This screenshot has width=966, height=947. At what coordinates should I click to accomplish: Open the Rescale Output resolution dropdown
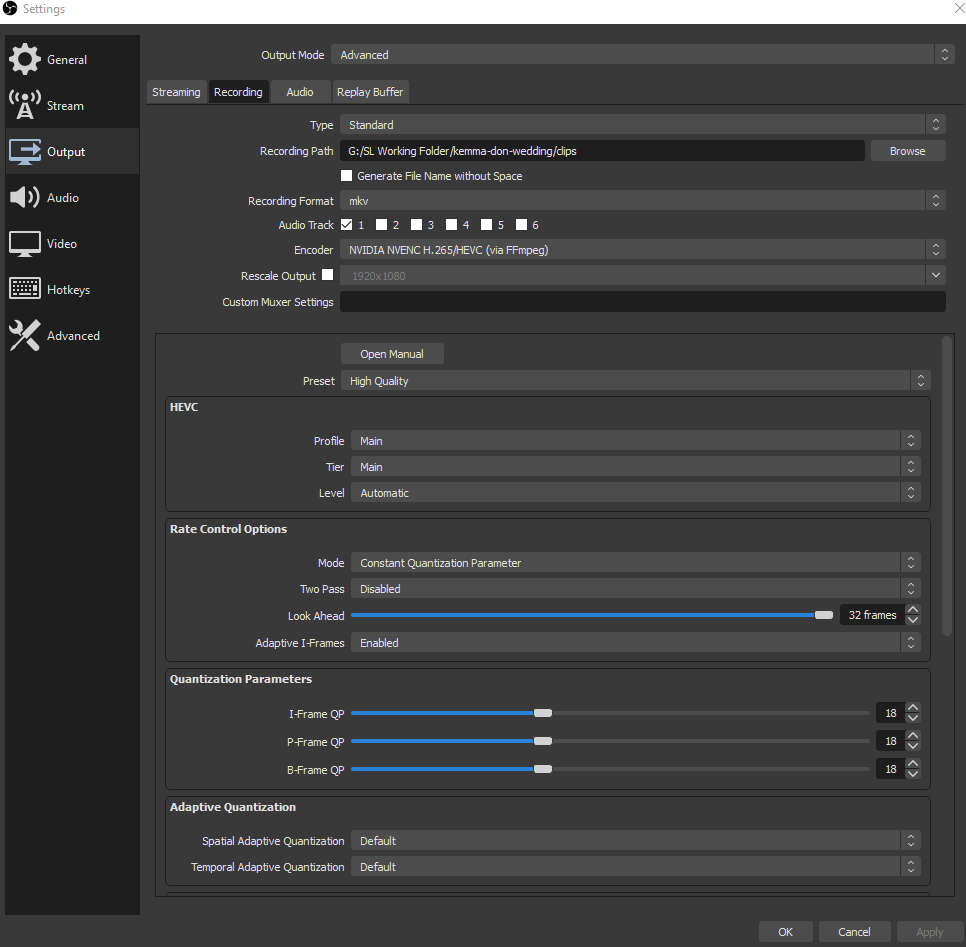pyautogui.click(x=643, y=275)
